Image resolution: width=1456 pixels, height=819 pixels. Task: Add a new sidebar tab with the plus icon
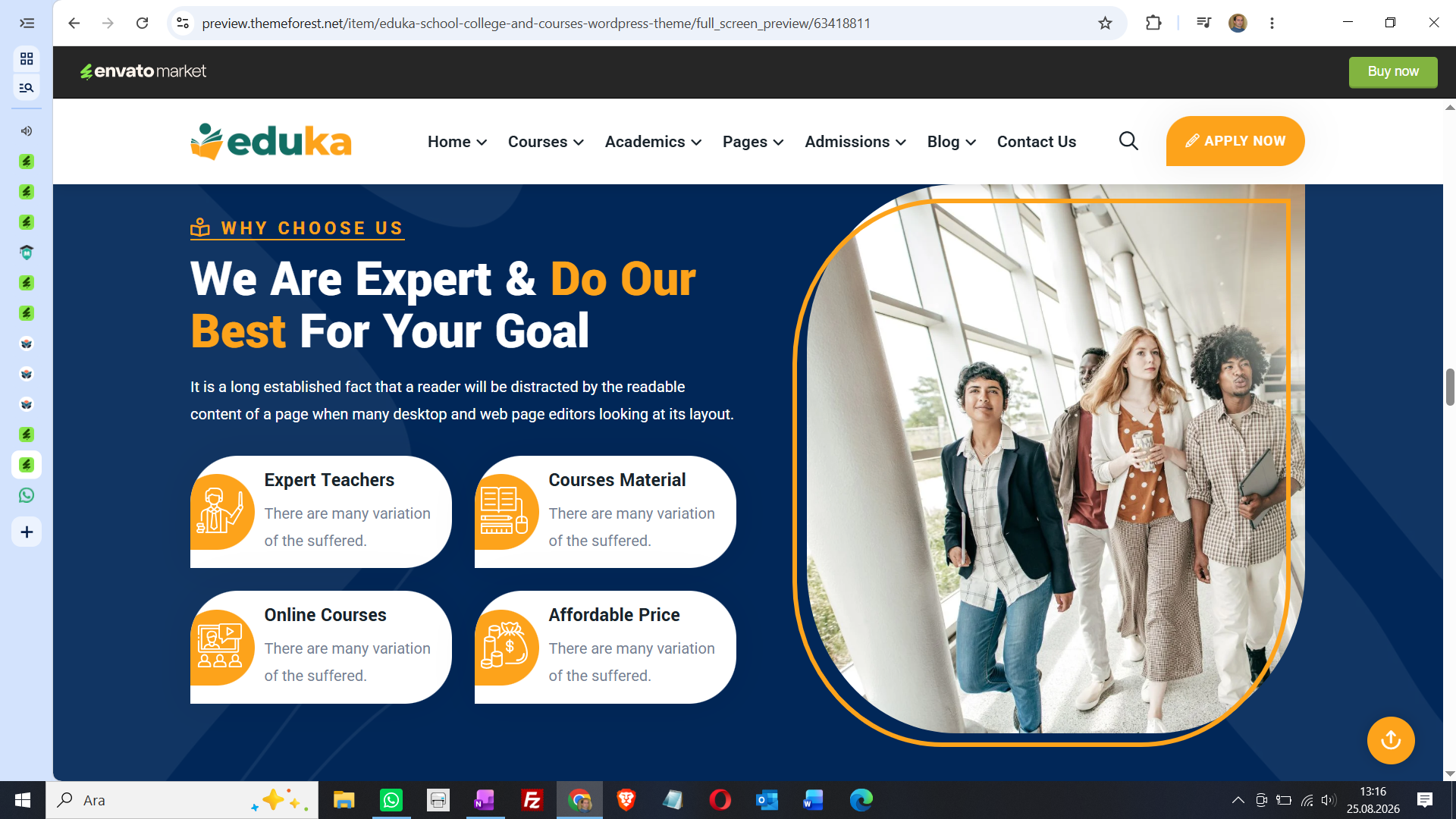pyautogui.click(x=27, y=532)
